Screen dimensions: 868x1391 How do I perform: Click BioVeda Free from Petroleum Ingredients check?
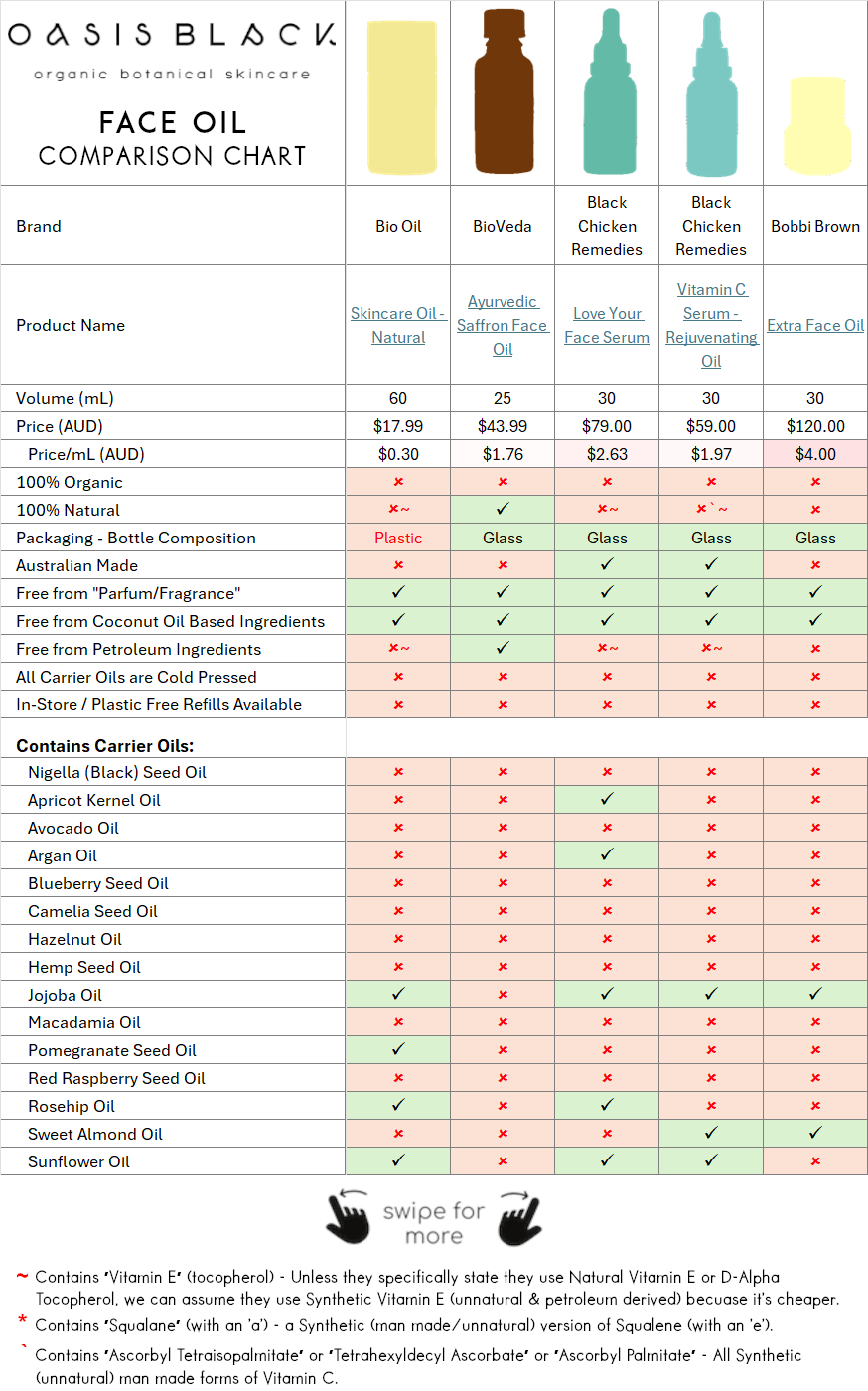coord(503,648)
